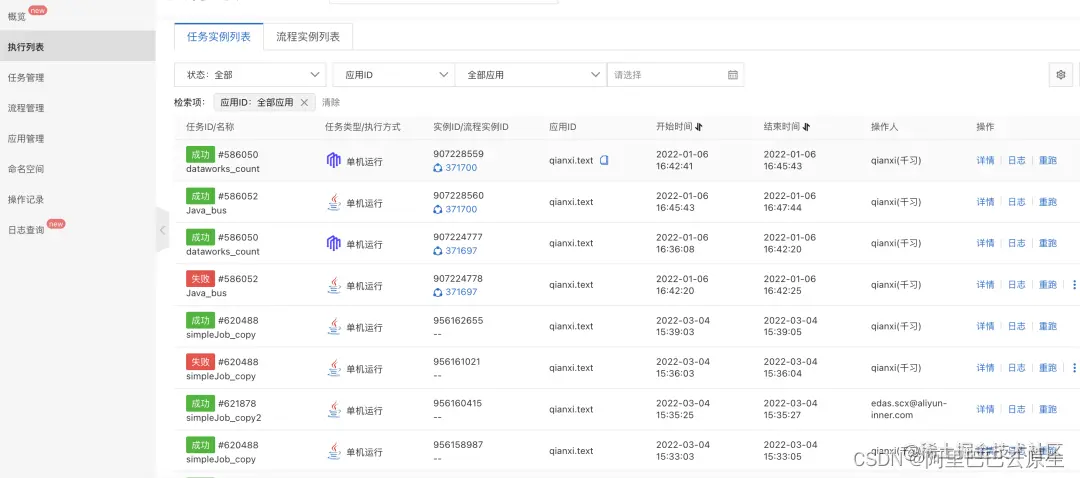
Task: Select 执行列表 in the sidebar
Action: point(77,47)
